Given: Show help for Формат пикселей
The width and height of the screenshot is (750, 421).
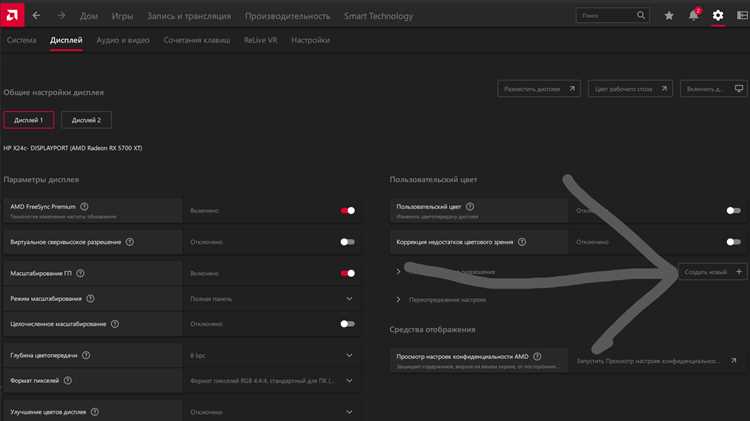Looking at the screenshot, I should (68, 381).
